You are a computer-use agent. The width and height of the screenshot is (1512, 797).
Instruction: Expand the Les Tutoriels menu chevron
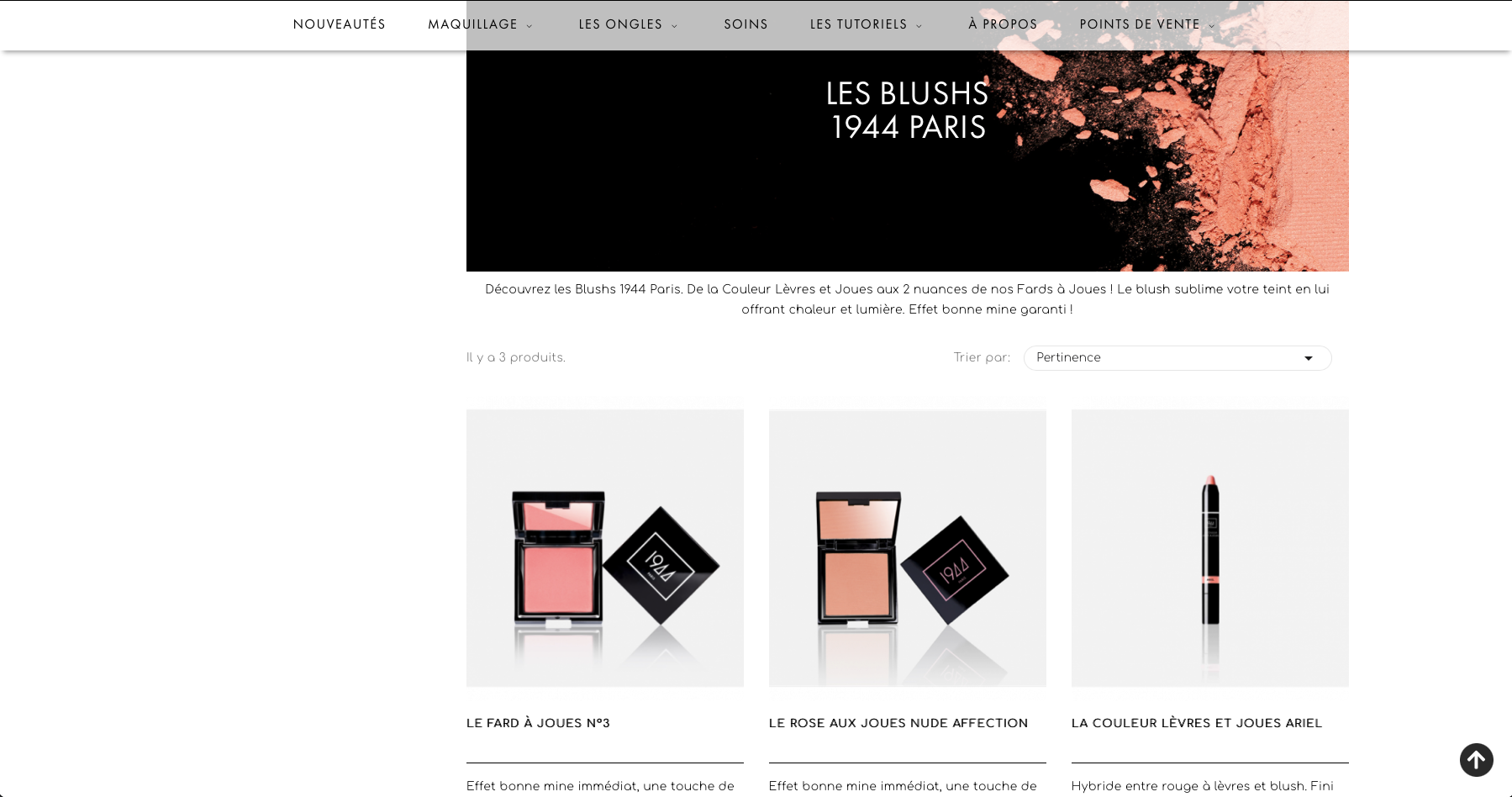(919, 26)
